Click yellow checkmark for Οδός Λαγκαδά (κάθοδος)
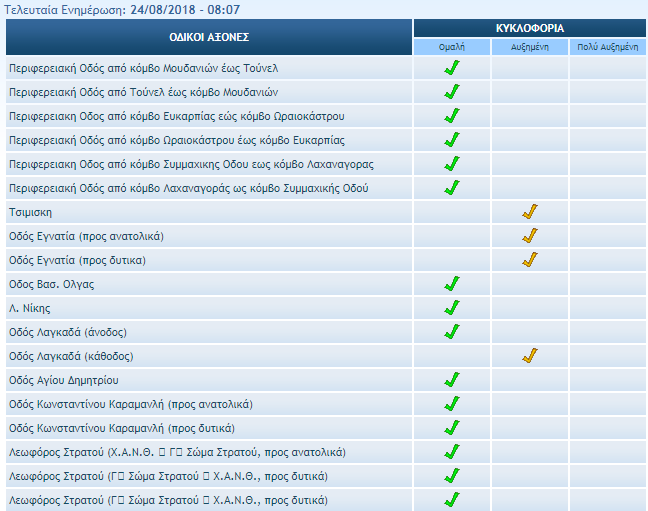Image resolution: width=648 pixels, height=511 pixels. tap(530, 356)
